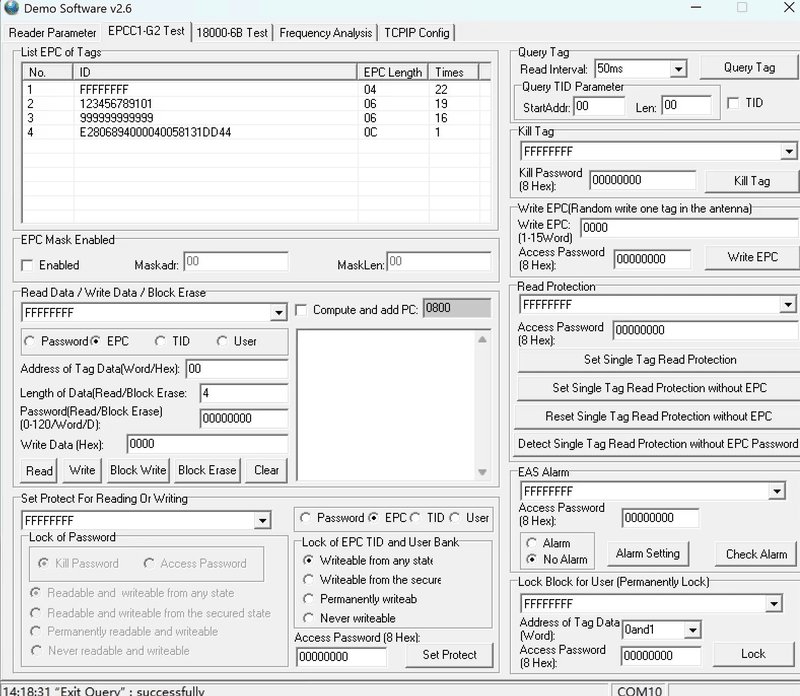Expand the Read Protection tag dropdown
Viewport: 800px width, 696px height.
click(788, 305)
